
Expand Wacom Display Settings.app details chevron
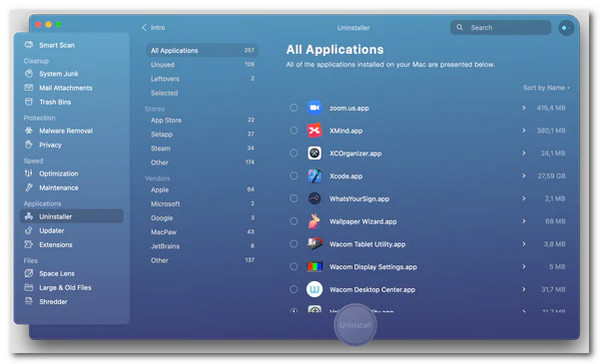tap(523, 266)
